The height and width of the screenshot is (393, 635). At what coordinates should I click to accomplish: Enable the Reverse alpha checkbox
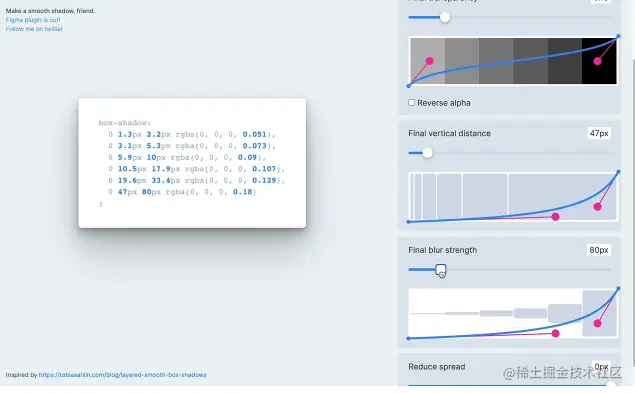click(411, 103)
